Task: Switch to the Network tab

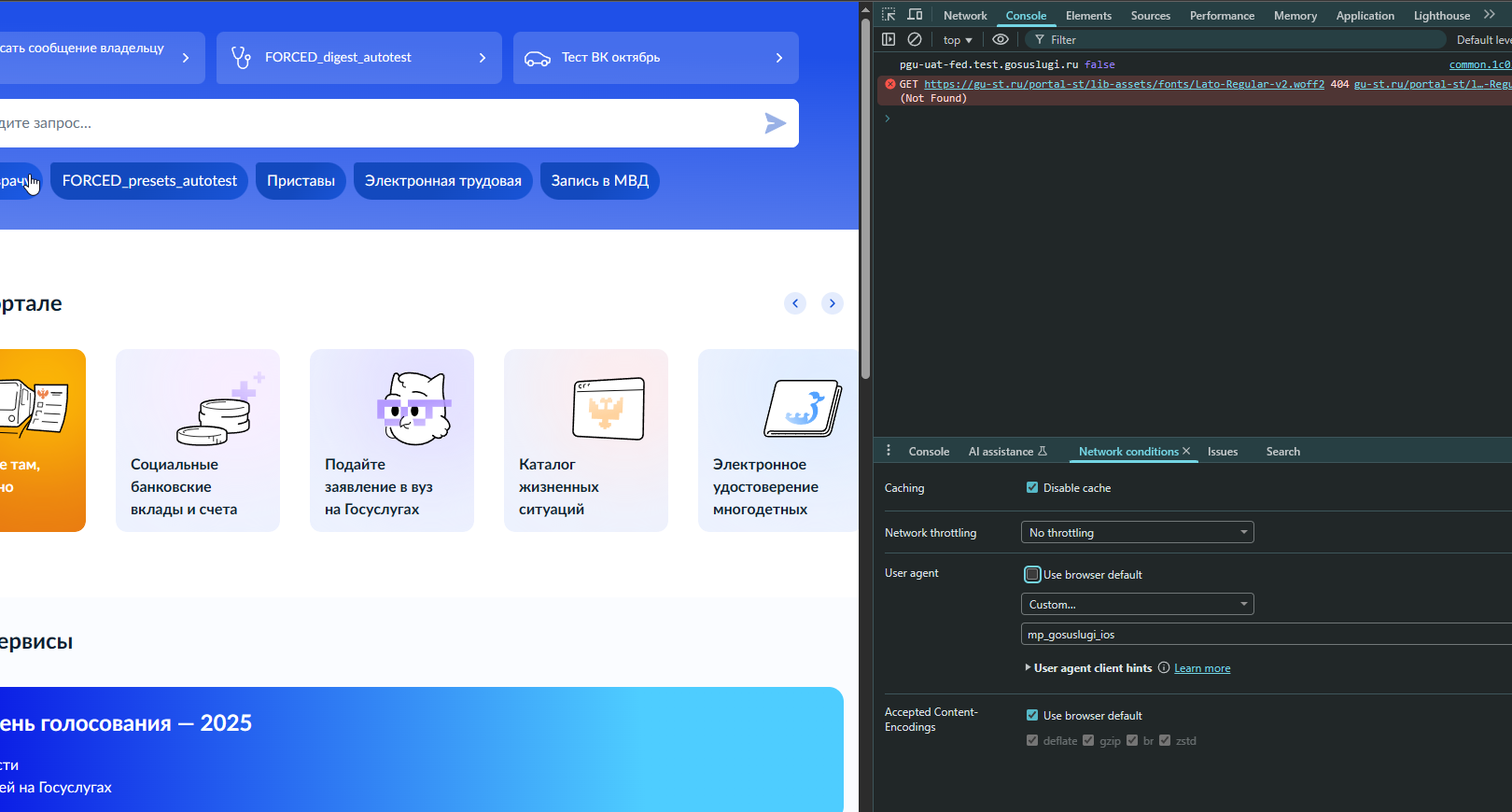Action: [965, 16]
